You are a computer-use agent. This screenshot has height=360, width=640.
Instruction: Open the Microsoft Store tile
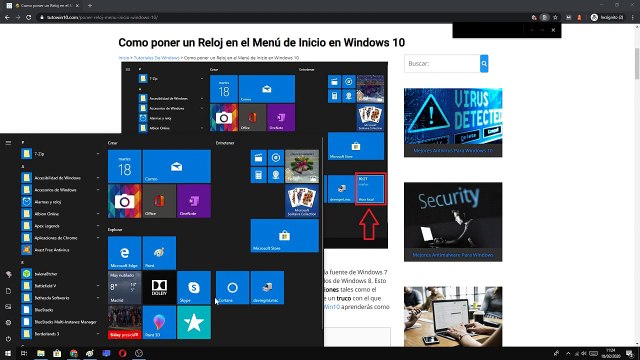click(284, 236)
